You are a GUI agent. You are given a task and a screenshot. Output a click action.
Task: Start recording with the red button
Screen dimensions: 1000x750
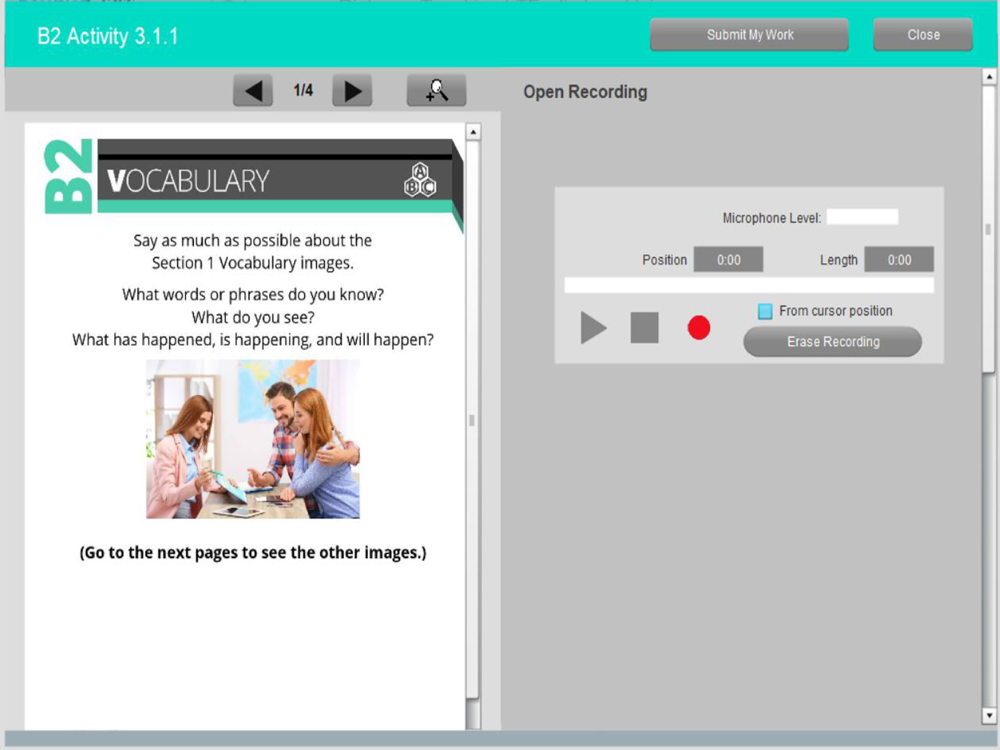pyautogui.click(x=699, y=328)
